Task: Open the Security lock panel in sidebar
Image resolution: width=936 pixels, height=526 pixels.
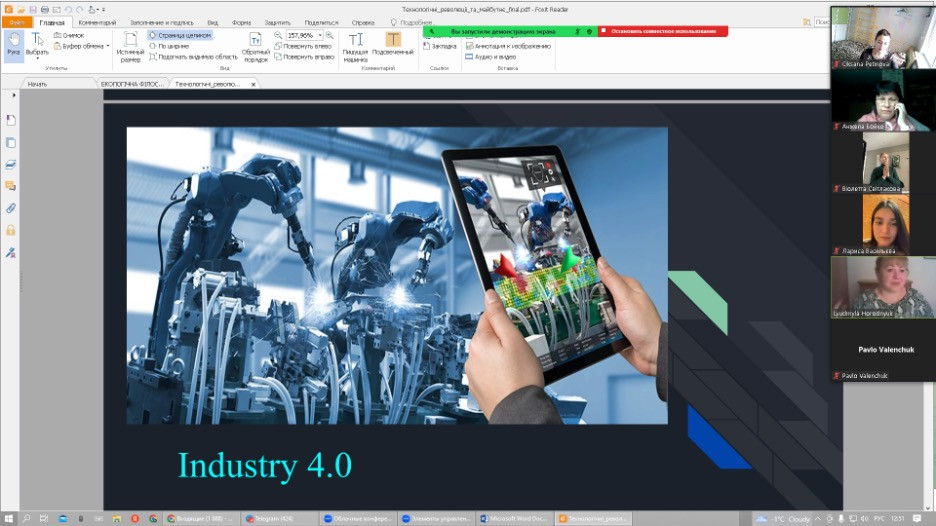Action: pyautogui.click(x=11, y=230)
